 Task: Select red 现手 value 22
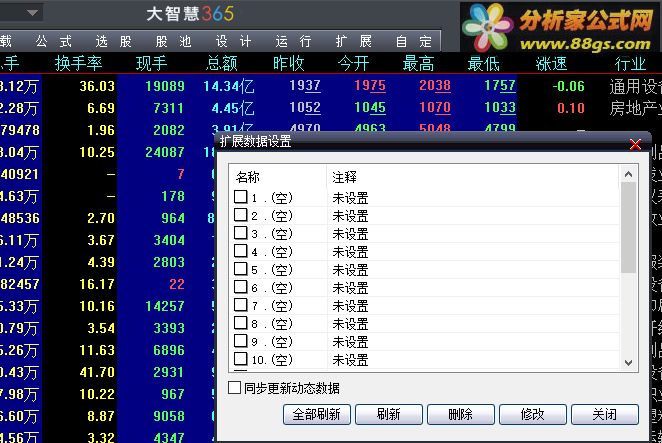[177, 284]
